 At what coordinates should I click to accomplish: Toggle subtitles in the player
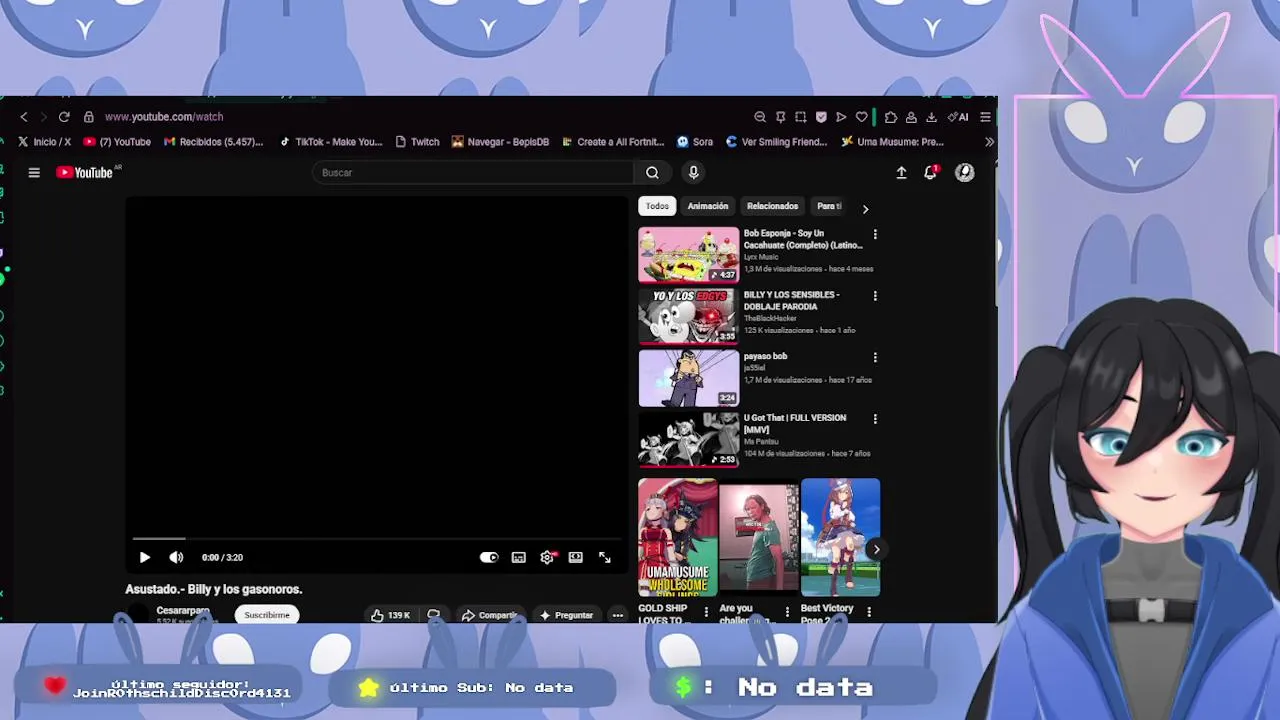coord(518,558)
